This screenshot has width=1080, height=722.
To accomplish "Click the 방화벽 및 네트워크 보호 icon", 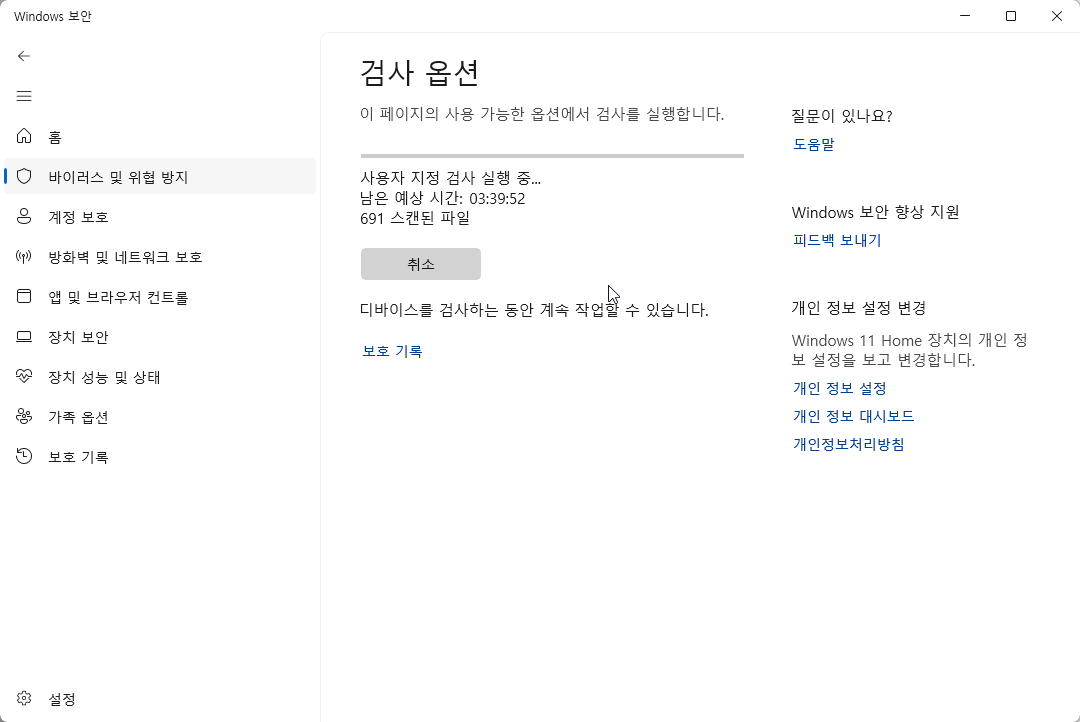I will click(24, 256).
